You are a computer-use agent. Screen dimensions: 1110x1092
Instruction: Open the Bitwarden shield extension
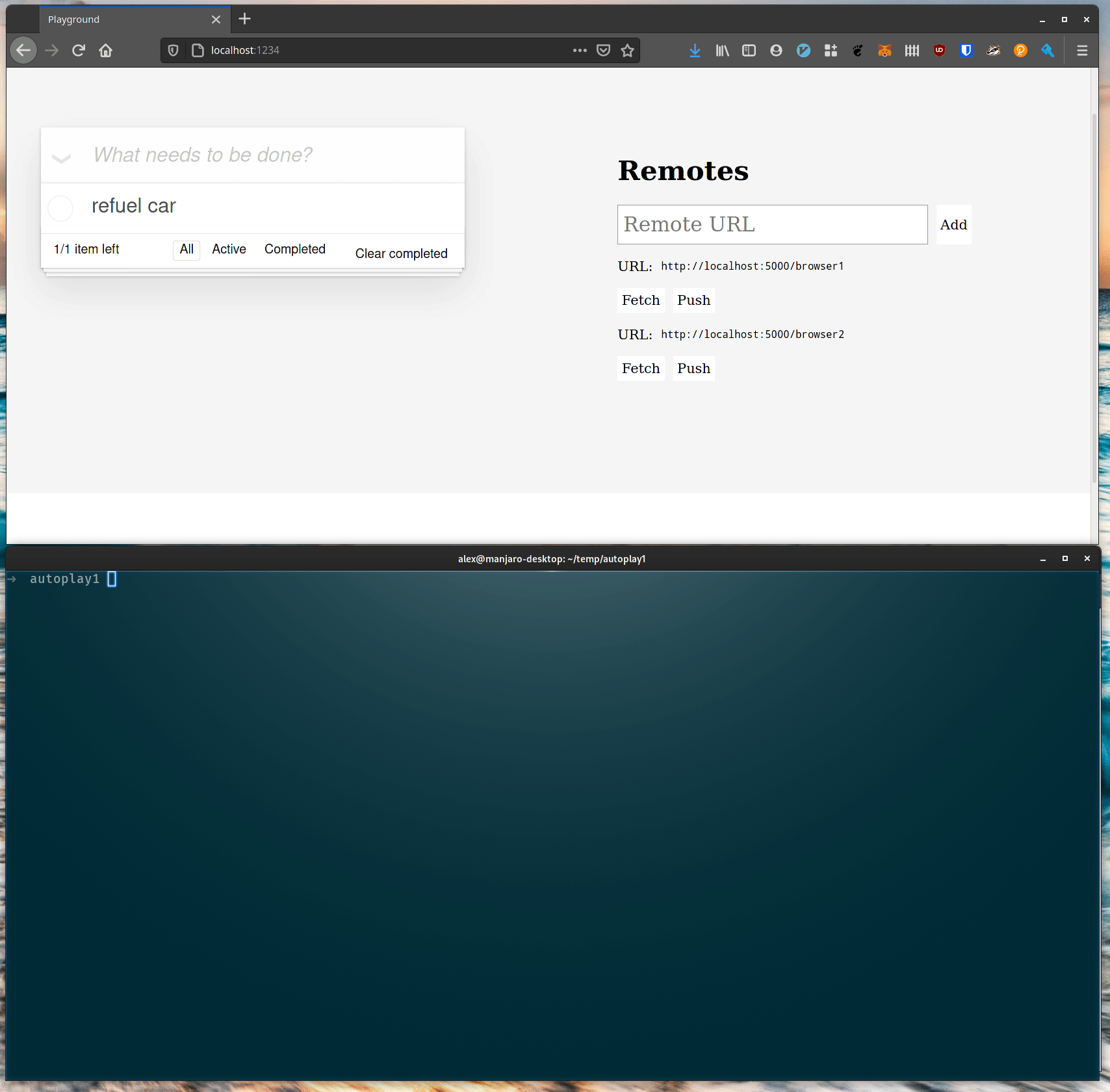click(966, 50)
